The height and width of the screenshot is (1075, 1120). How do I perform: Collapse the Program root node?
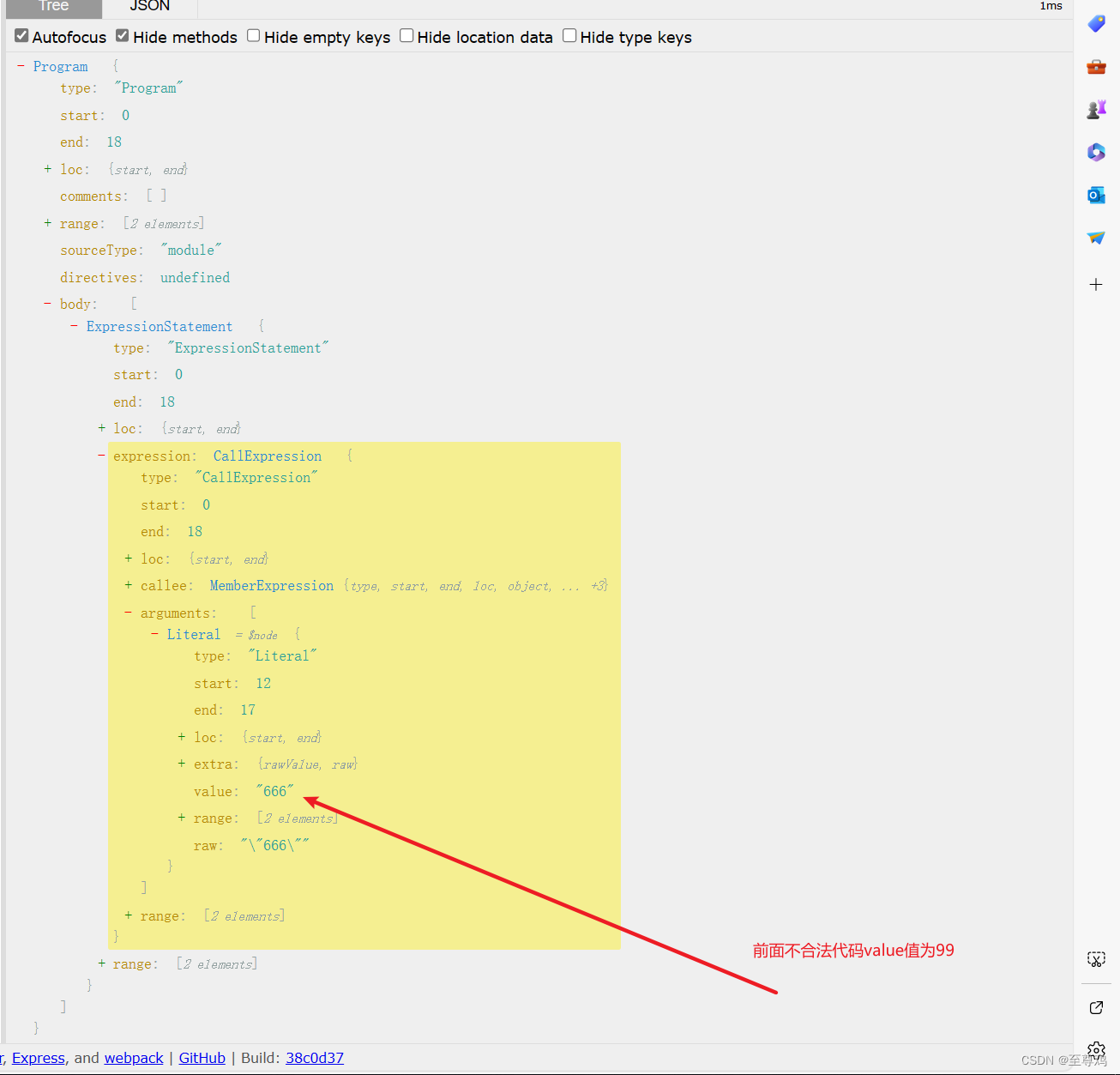point(21,66)
